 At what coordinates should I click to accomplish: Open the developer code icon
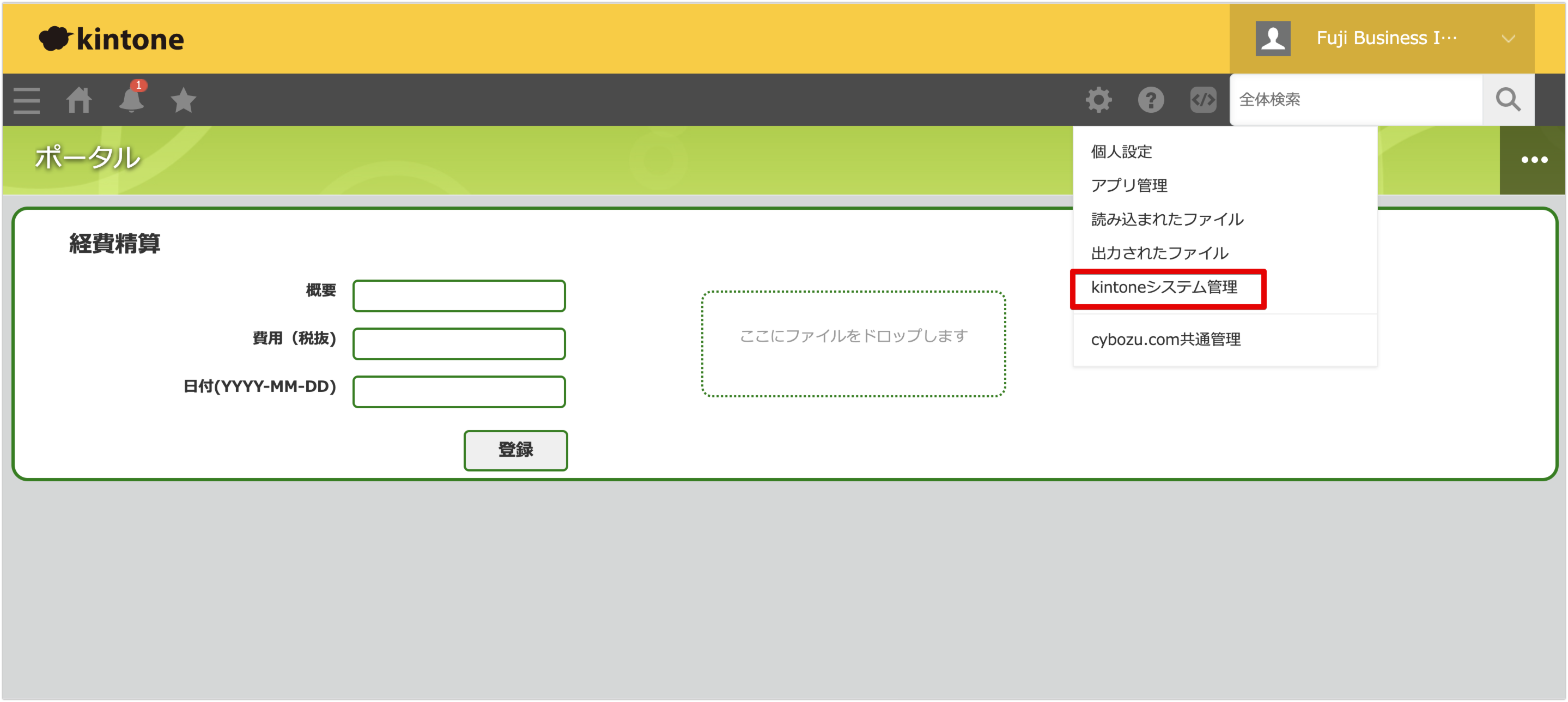pos(1203,100)
